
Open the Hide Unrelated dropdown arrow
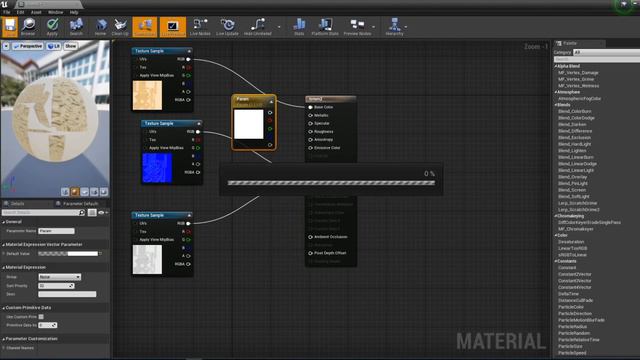pyautogui.click(x=279, y=27)
